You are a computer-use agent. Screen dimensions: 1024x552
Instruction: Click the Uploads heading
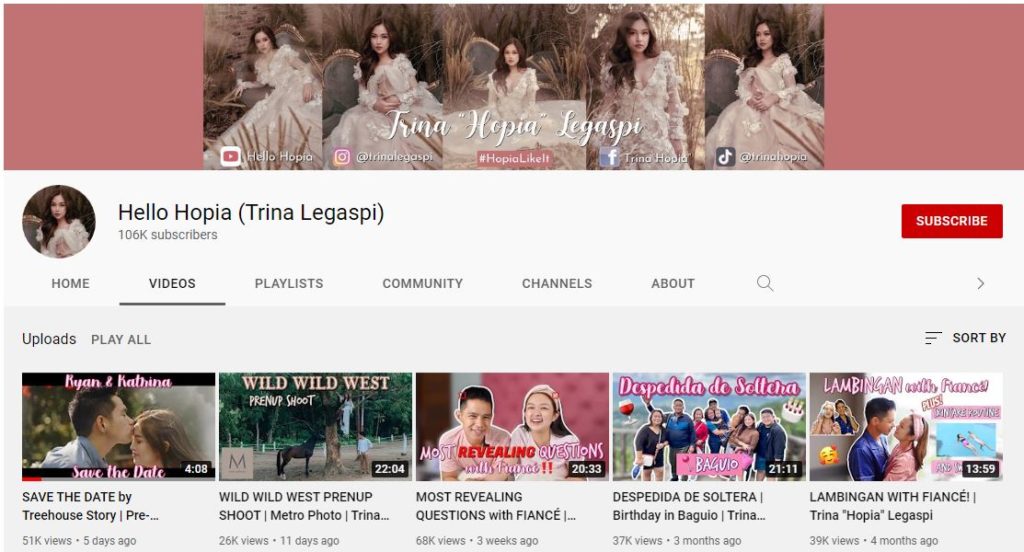49,339
